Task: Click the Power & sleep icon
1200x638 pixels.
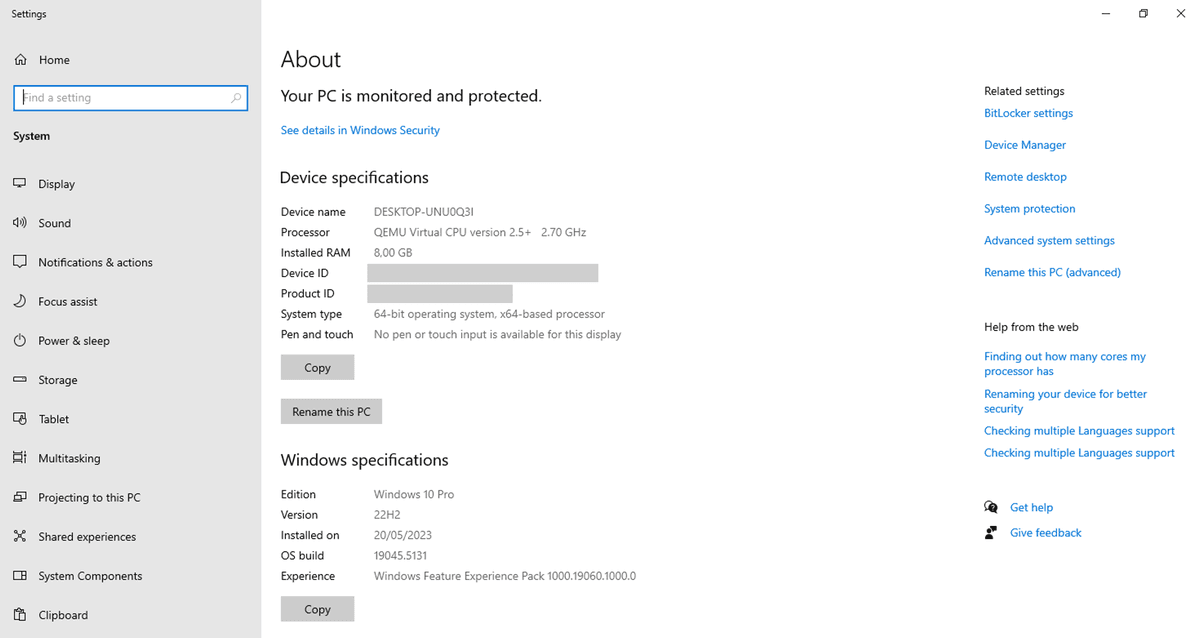Action: coord(19,341)
